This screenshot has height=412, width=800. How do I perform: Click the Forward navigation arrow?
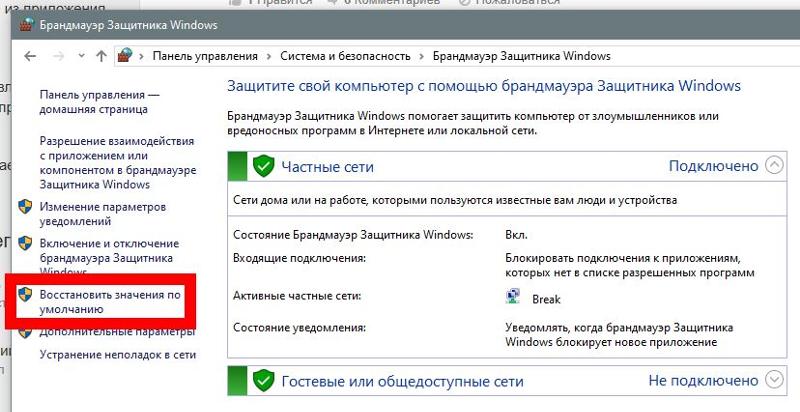click(x=59, y=56)
